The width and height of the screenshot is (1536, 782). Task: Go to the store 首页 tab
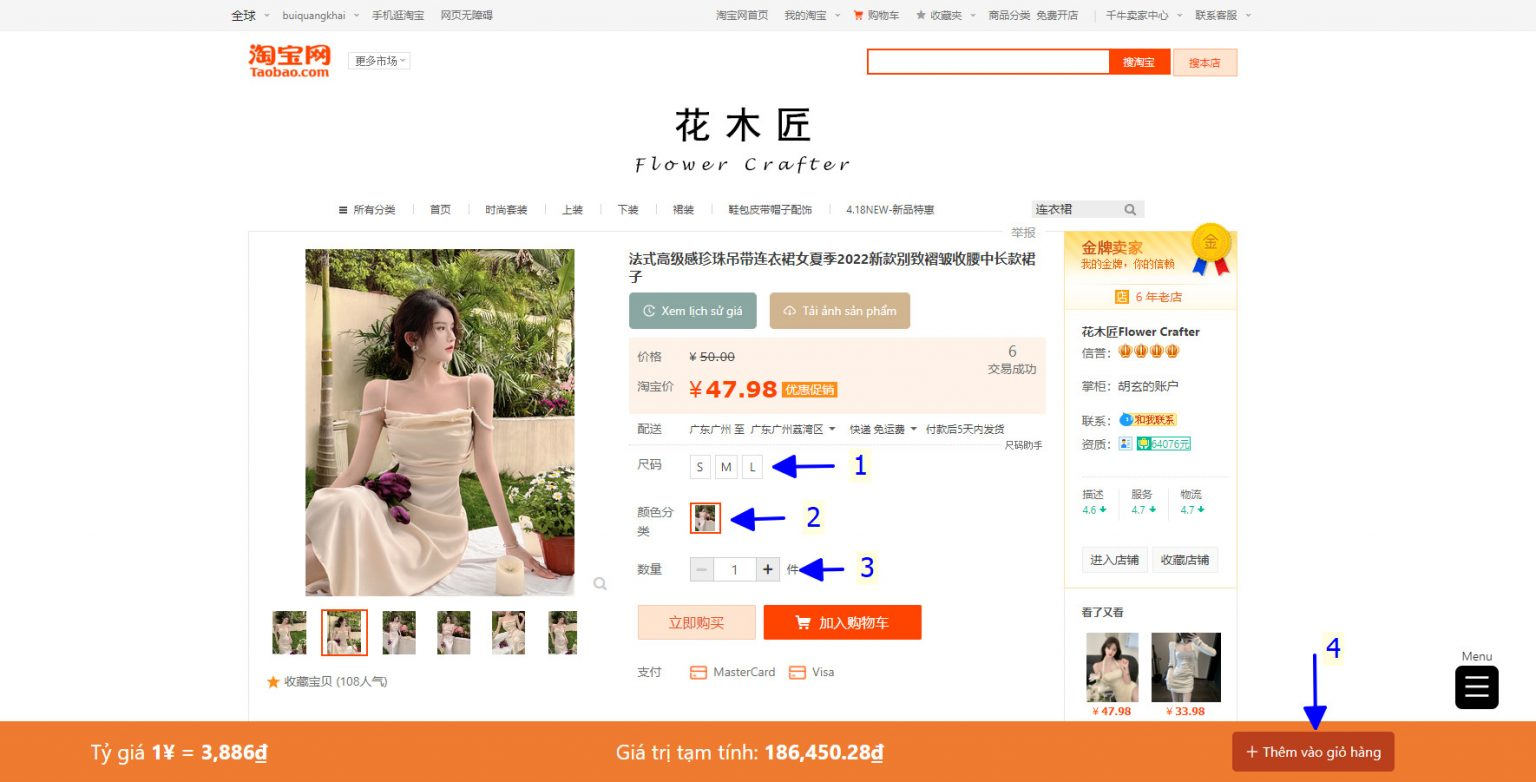pyautogui.click(x=440, y=210)
